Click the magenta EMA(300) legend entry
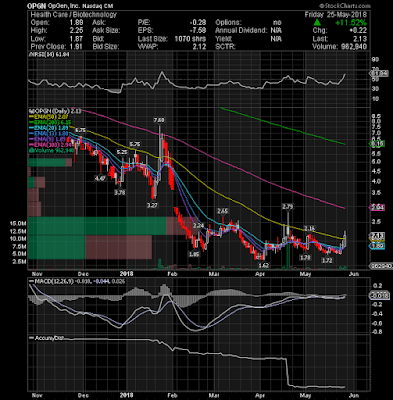This screenshot has width=393, height=400. pyautogui.click(x=50, y=144)
